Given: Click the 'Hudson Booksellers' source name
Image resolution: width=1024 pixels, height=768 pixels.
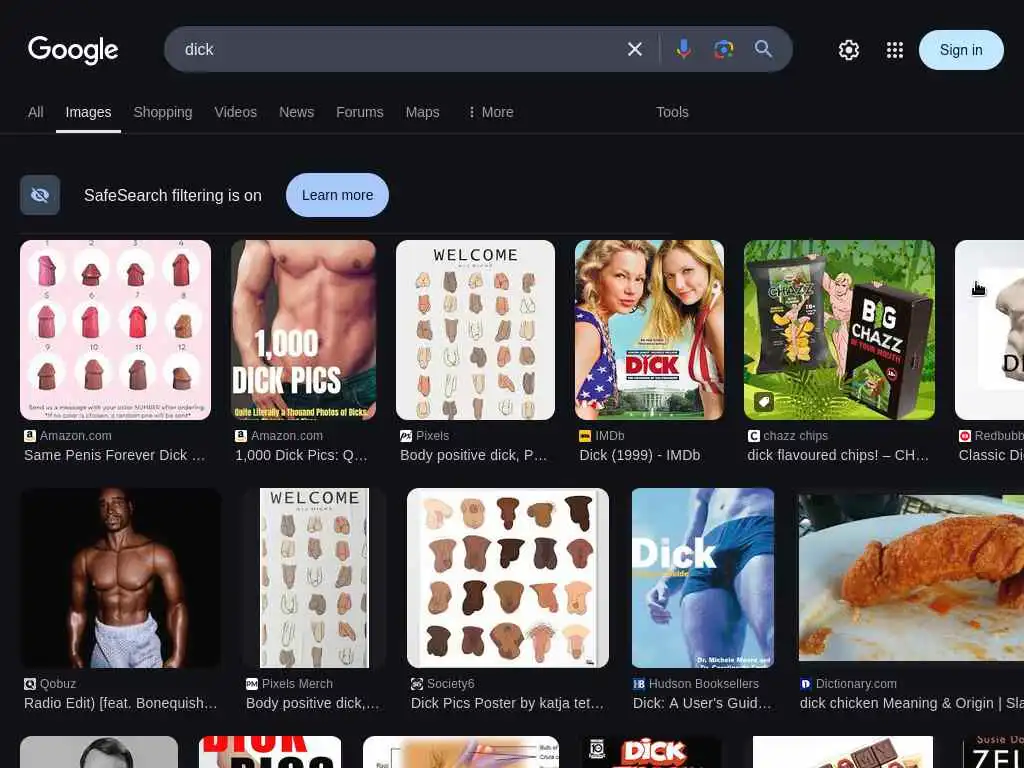Looking at the screenshot, I should coord(704,684).
